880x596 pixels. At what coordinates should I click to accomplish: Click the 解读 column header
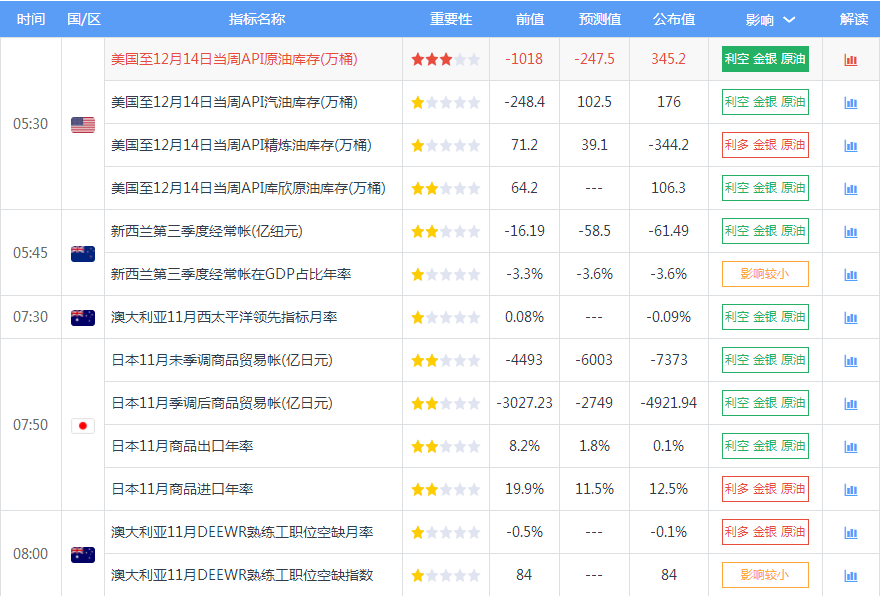853,20
